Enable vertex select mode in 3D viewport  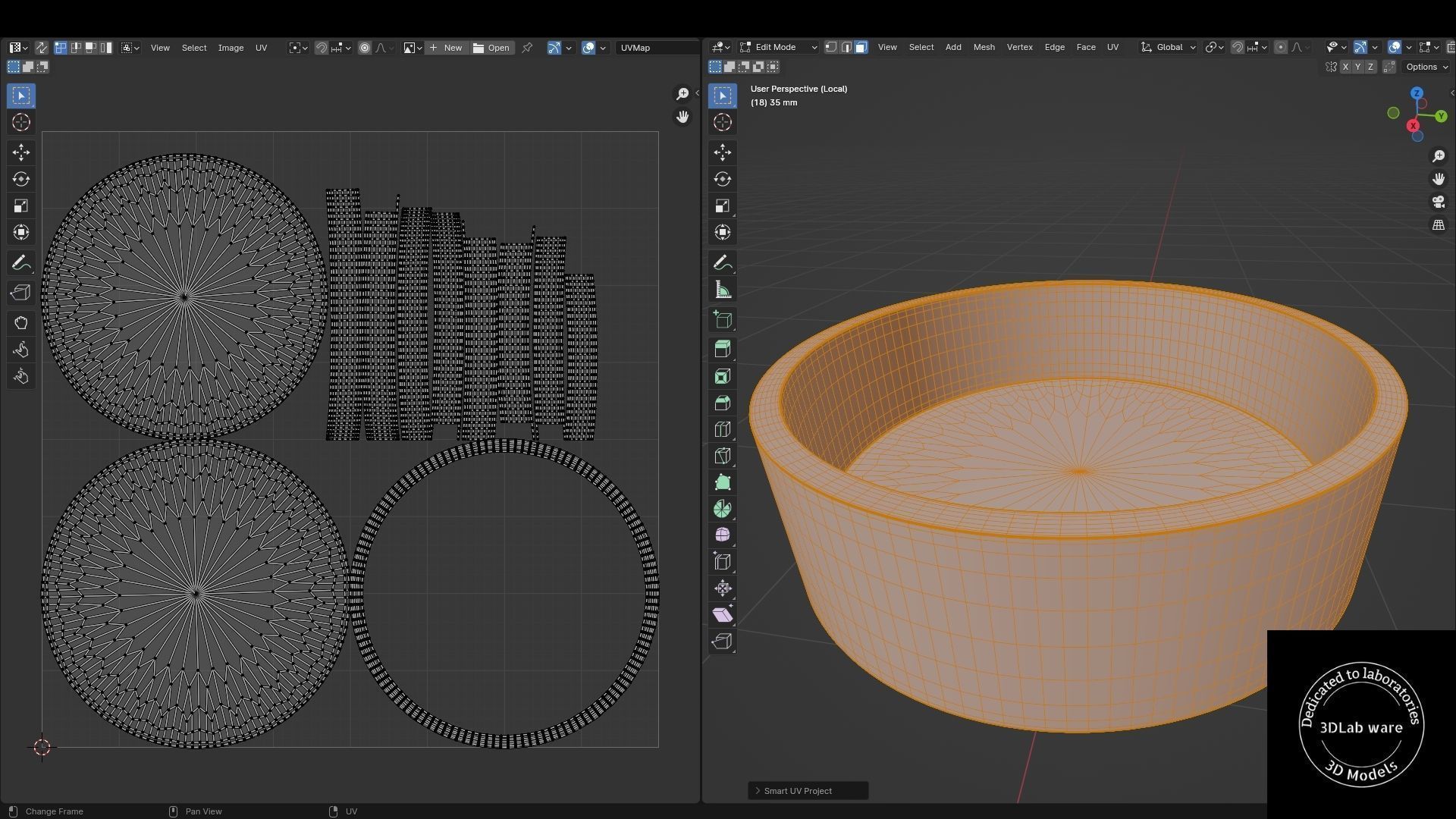(831, 47)
